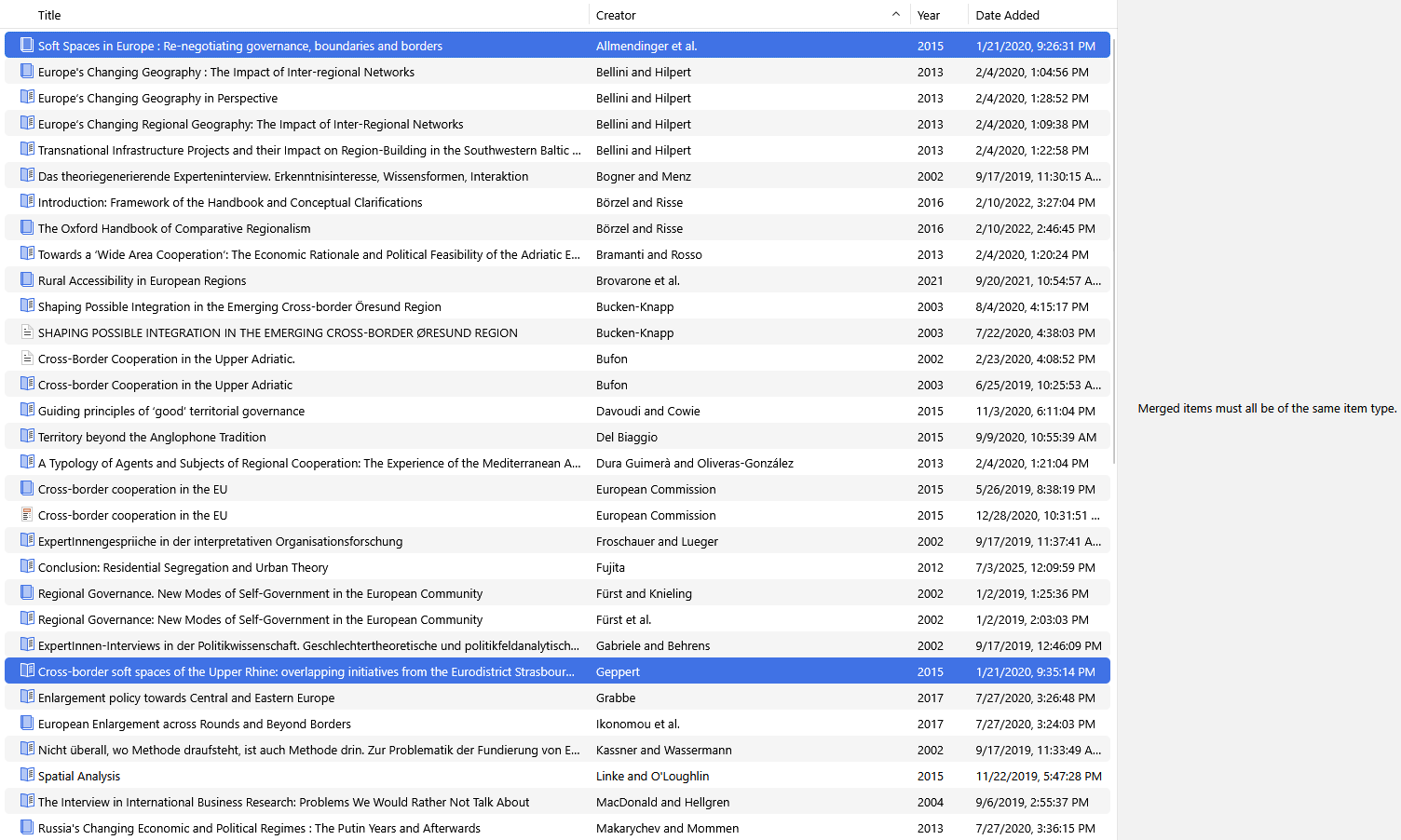1401x840 pixels.
Task: Click book icon for Cross-border cooperation in the EU added 5/26/2019
Action: pos(27,488)
